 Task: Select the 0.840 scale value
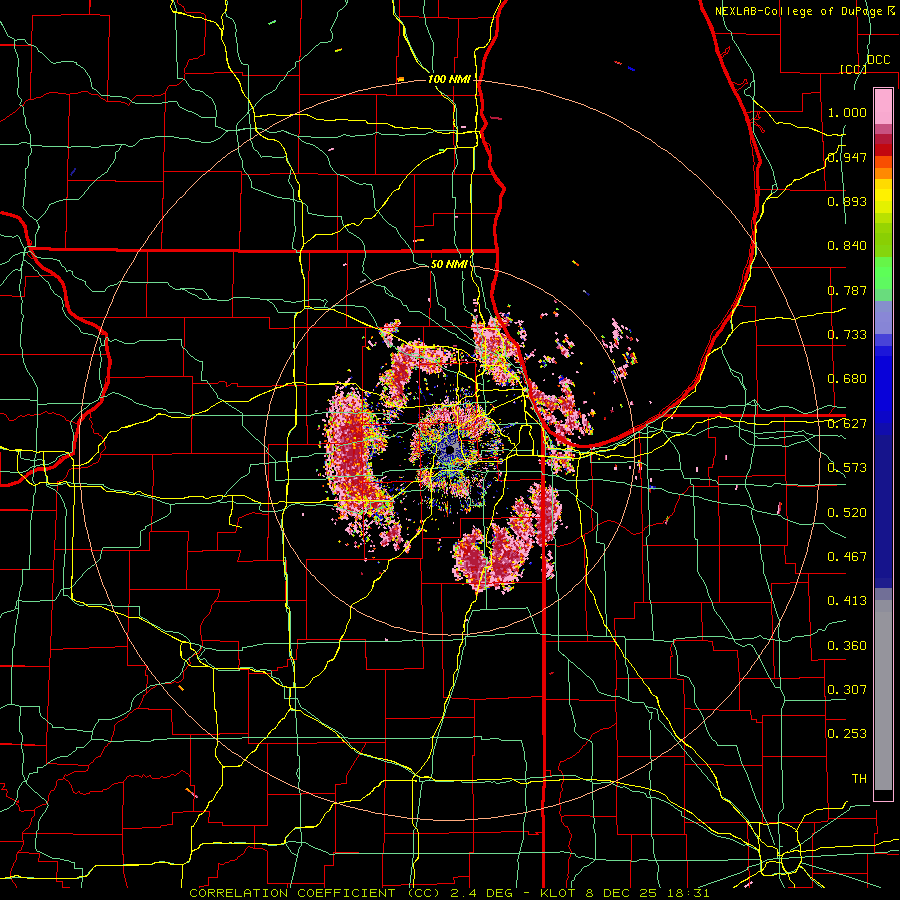(847, 246)
